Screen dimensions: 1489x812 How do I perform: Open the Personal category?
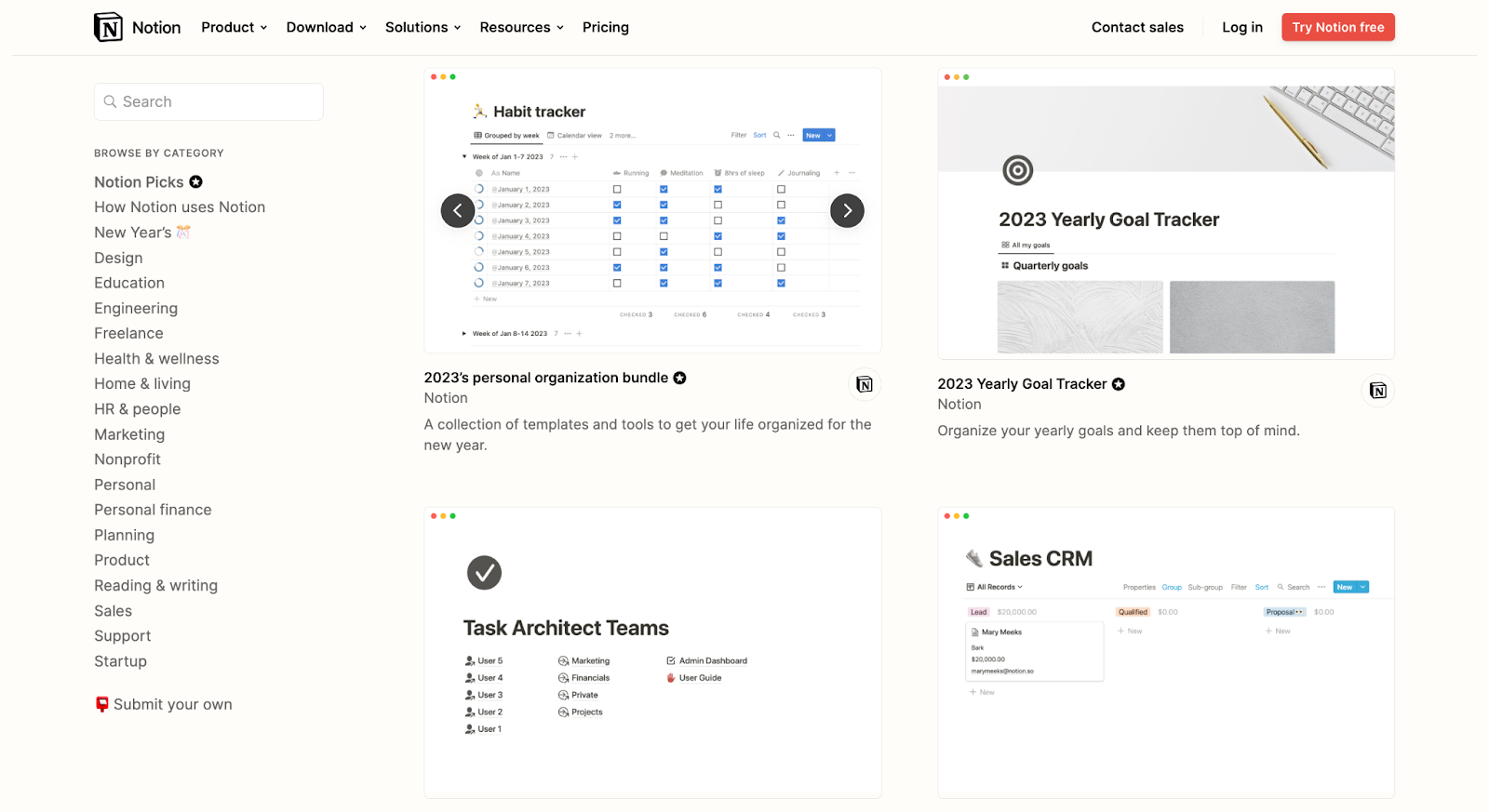click(x=125, y=485)
